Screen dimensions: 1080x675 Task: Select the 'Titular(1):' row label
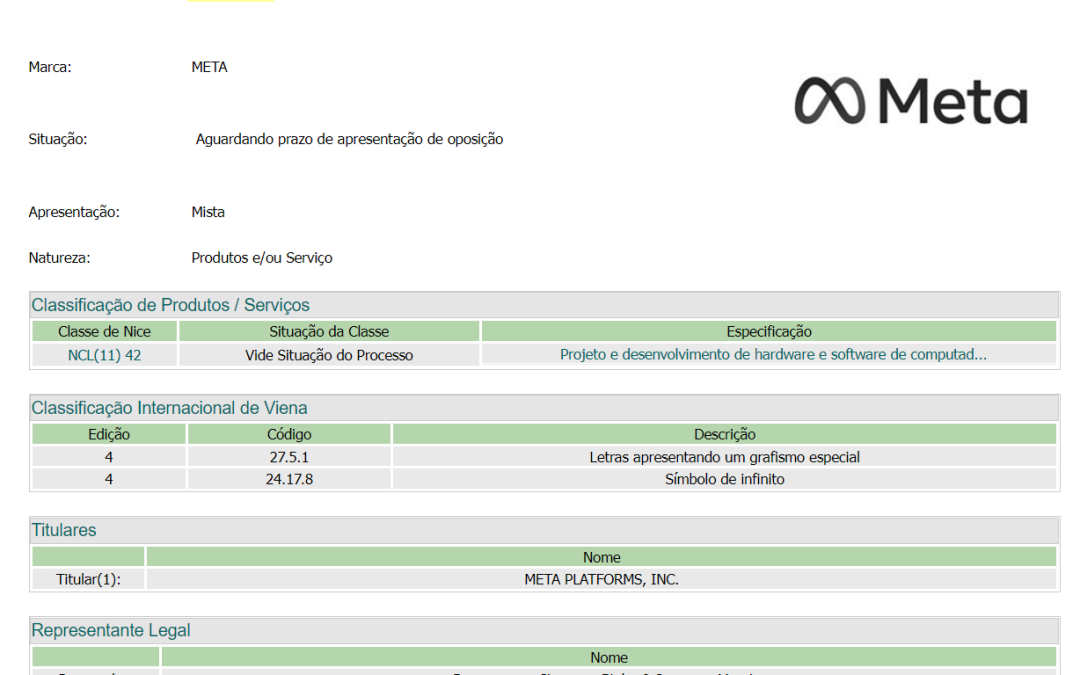click(x=88, y=580)
